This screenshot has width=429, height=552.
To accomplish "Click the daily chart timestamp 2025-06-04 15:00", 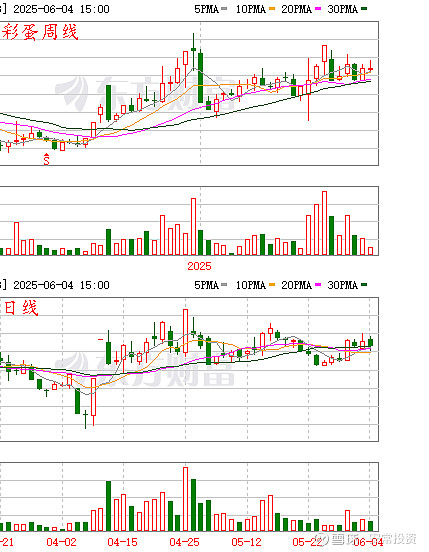I will [61, 285].
